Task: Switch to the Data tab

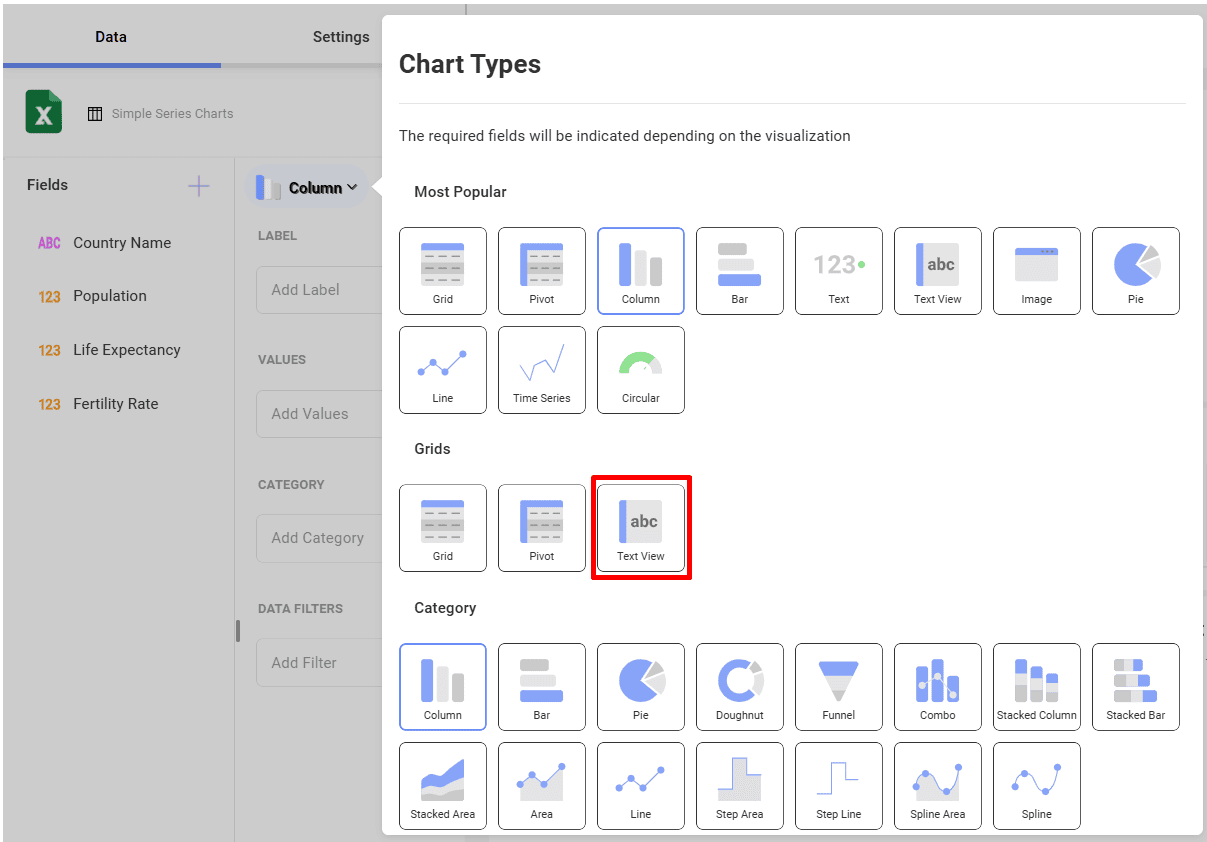Action: point(111,37)
